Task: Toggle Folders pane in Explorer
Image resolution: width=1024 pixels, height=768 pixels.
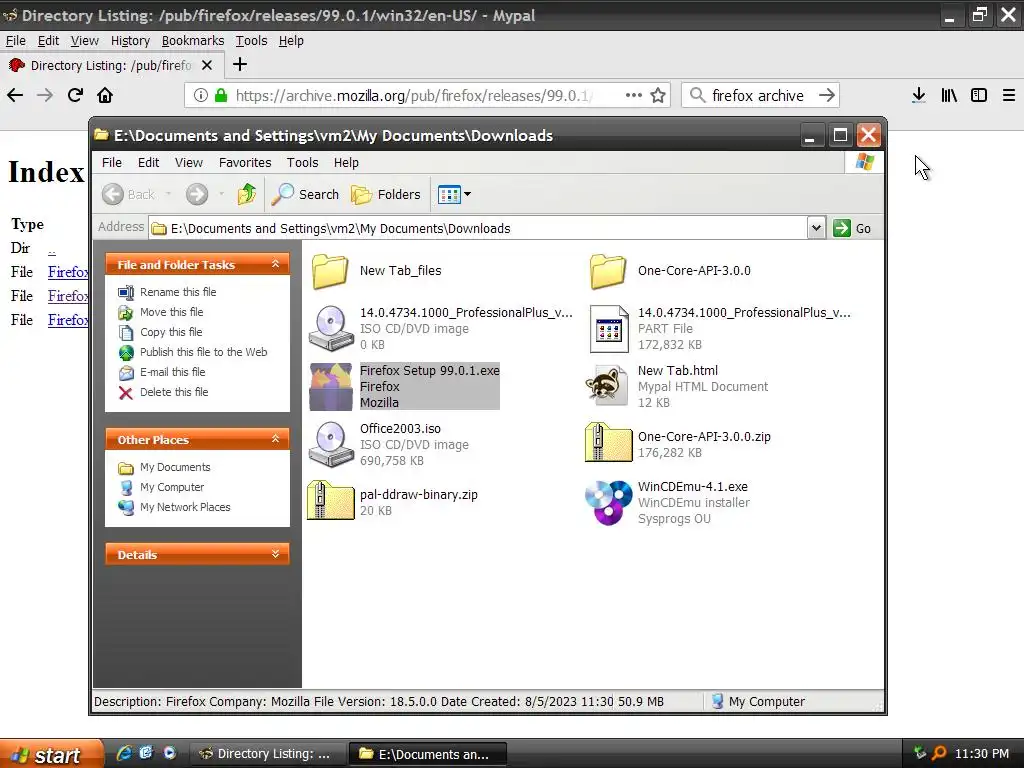Action: [x=386, y=194]
